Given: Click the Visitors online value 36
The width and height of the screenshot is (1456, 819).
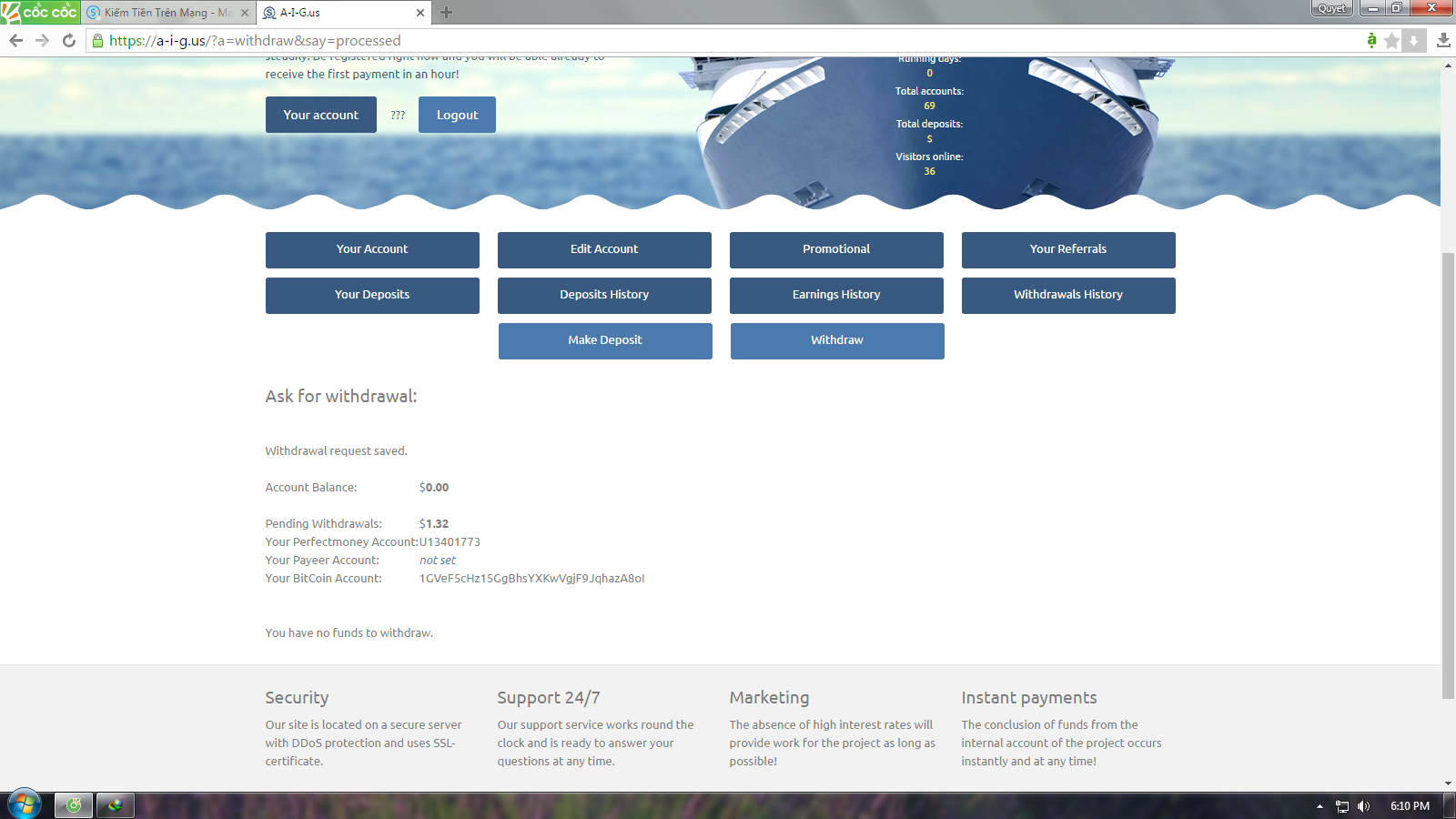Looking at the screenshot, I should coord(929,171).
